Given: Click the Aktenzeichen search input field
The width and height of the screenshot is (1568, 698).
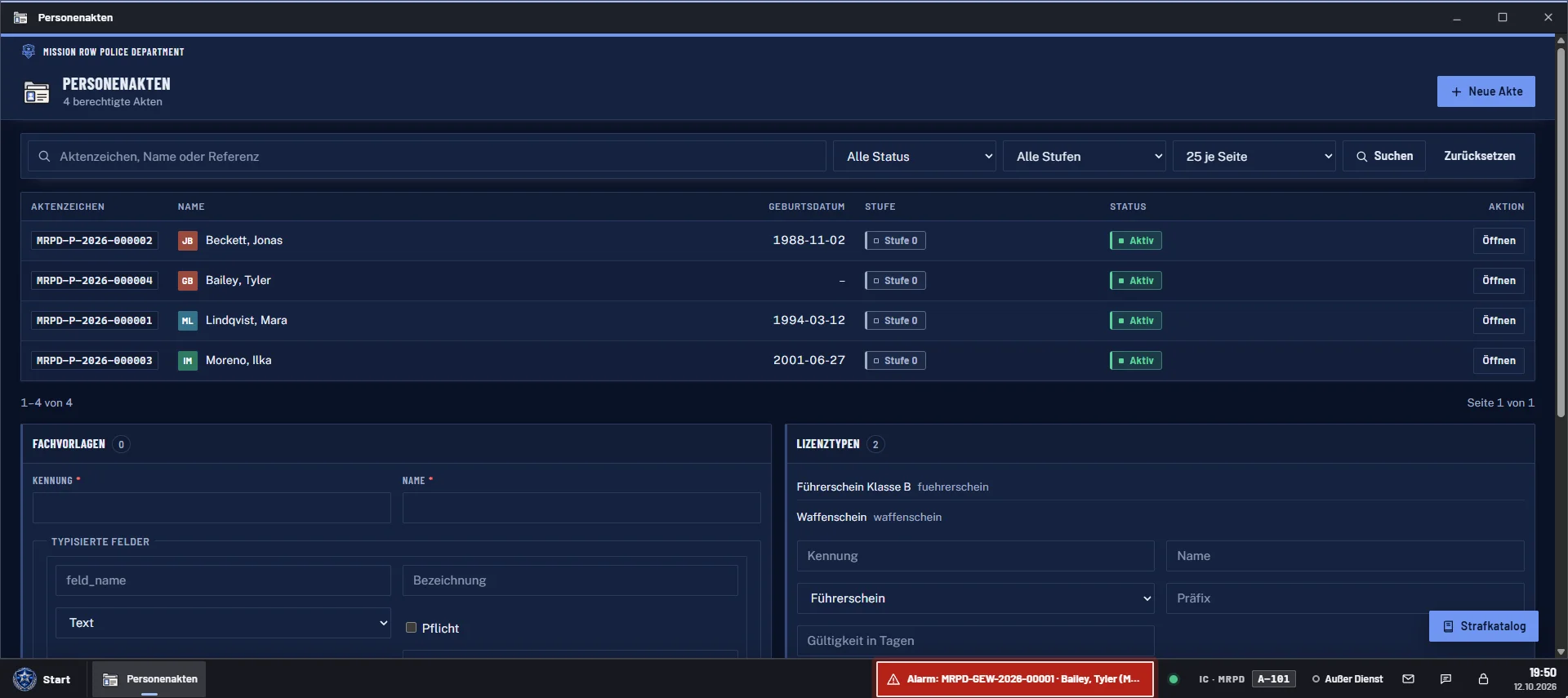Looking at the screenshot, I should coord(427,156).
